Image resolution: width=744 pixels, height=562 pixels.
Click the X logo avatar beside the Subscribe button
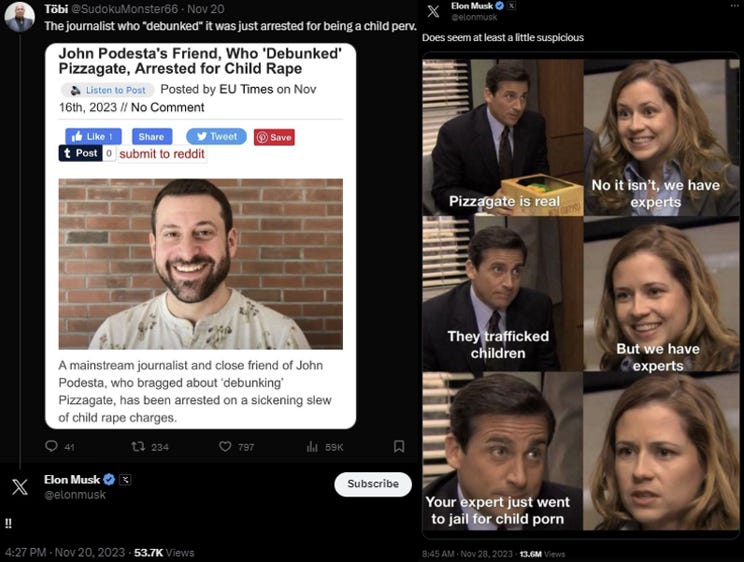tap(19, 487)
